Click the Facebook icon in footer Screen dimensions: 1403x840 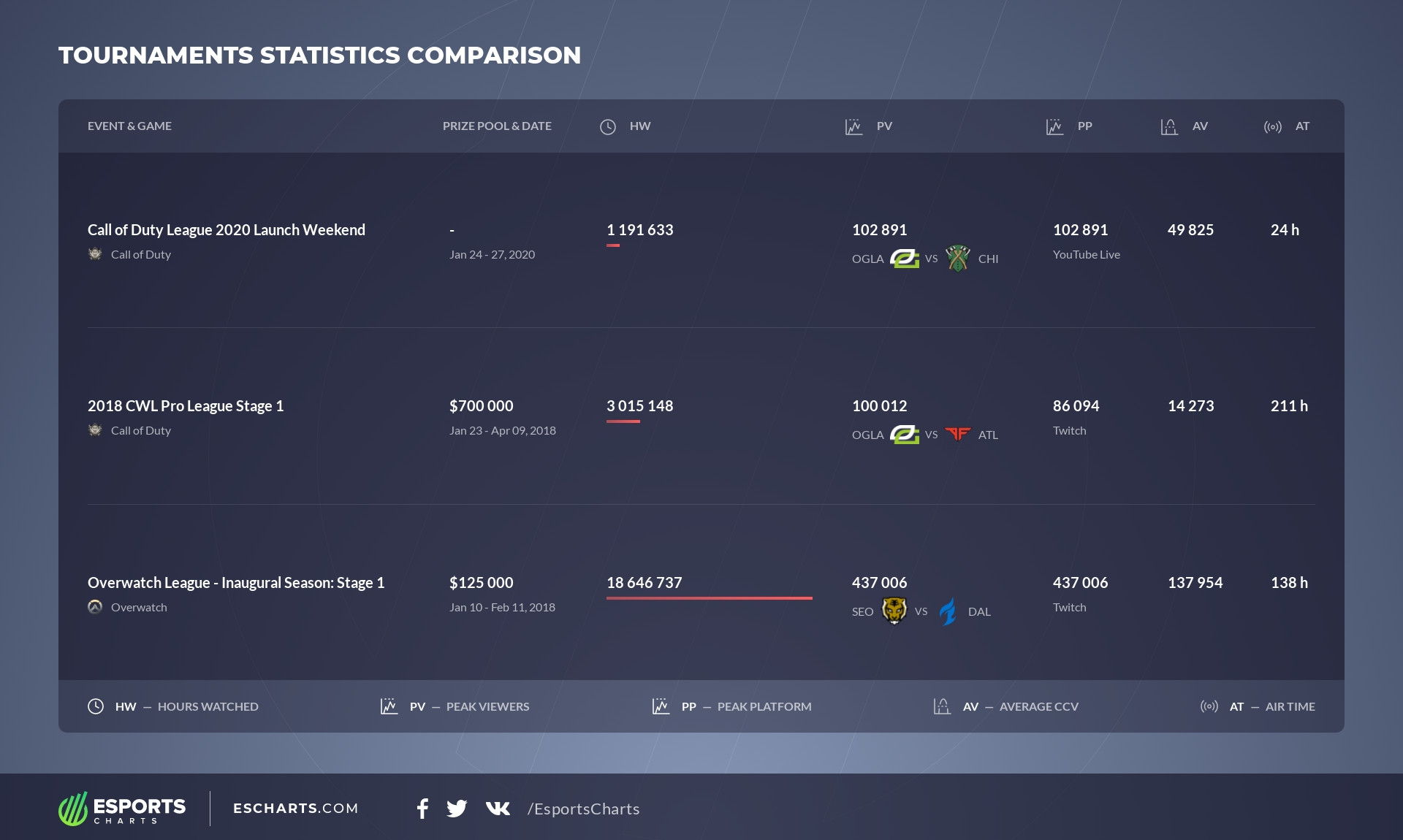pyautogui.click(x=422, y=809)
